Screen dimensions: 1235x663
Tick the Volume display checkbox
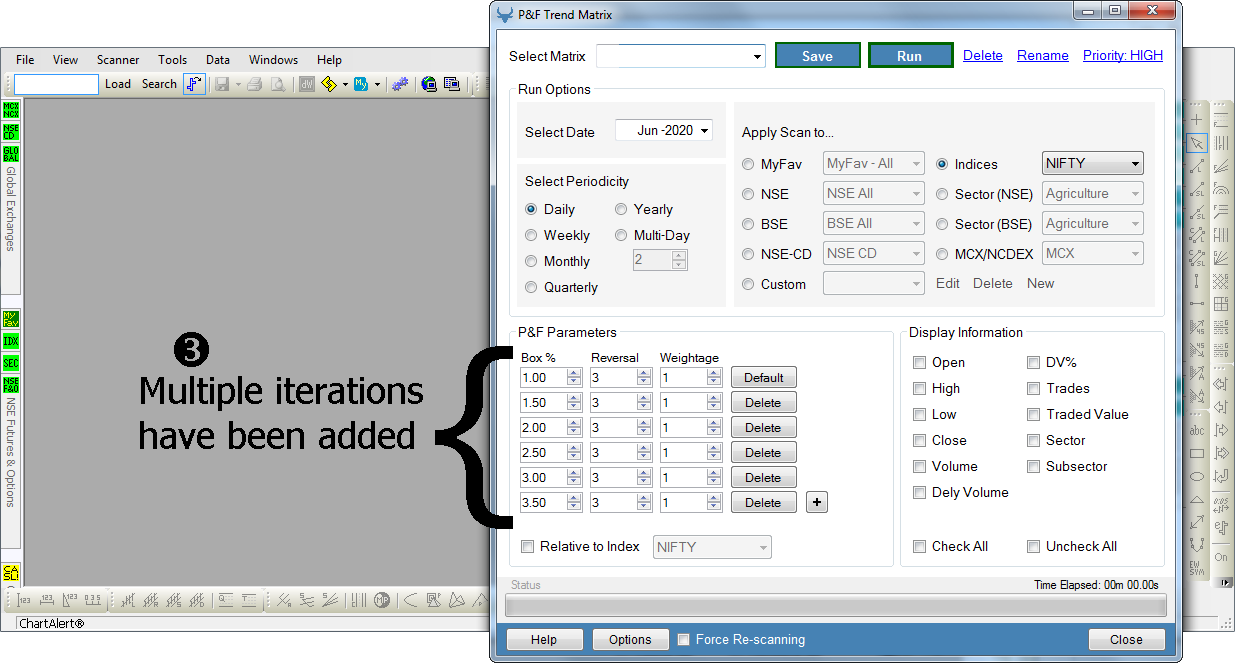click(x=920, y=467)
